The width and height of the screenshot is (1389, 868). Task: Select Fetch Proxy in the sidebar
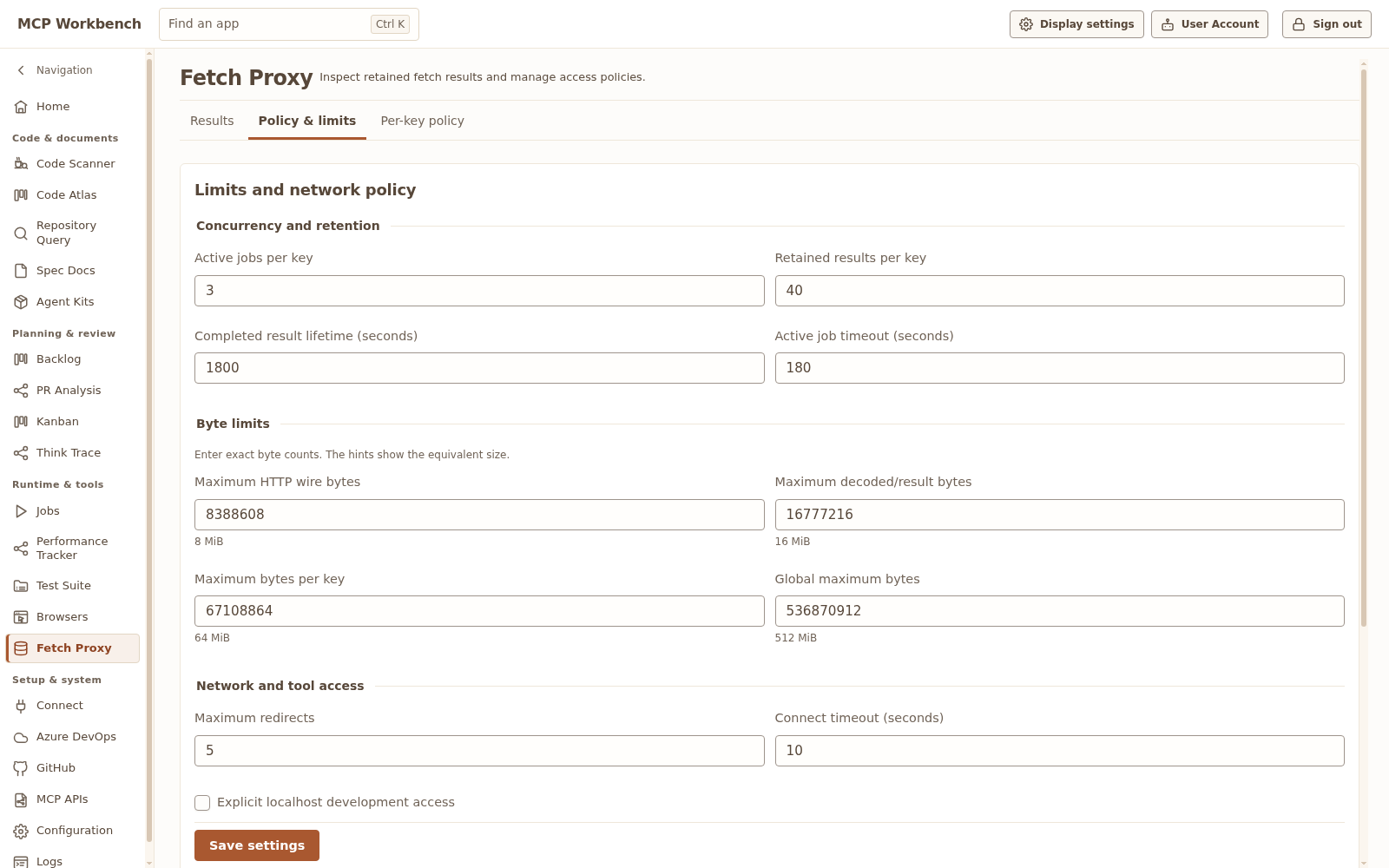[73, 648]
